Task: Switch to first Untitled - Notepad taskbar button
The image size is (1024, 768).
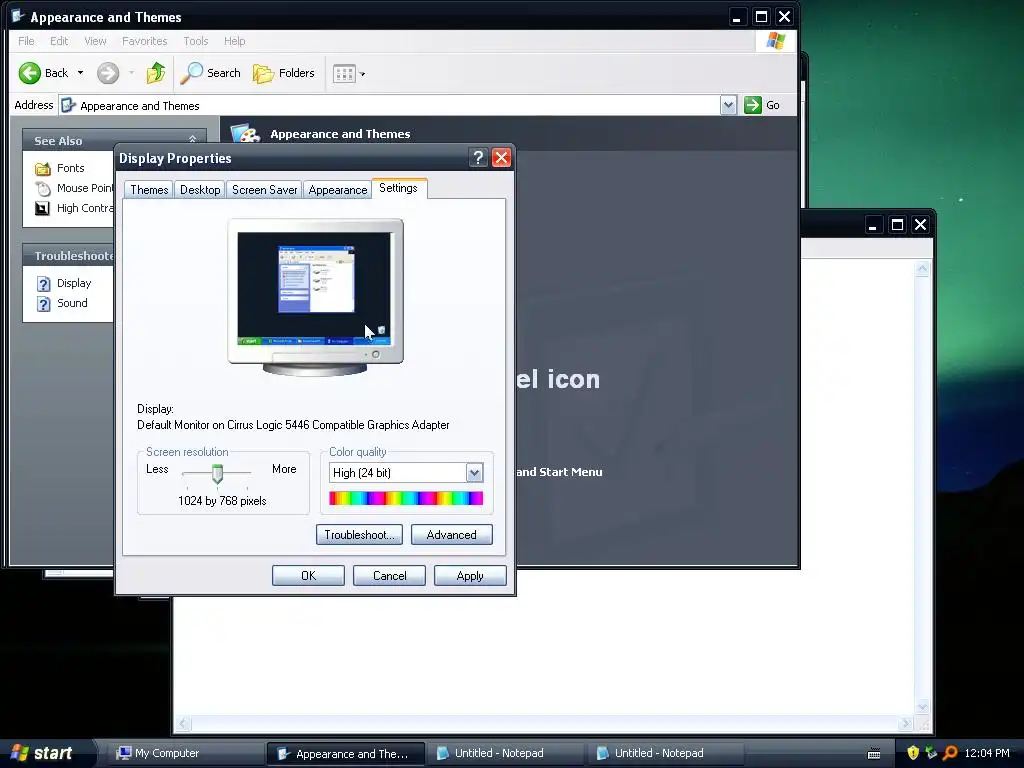Action: [504, 753]
